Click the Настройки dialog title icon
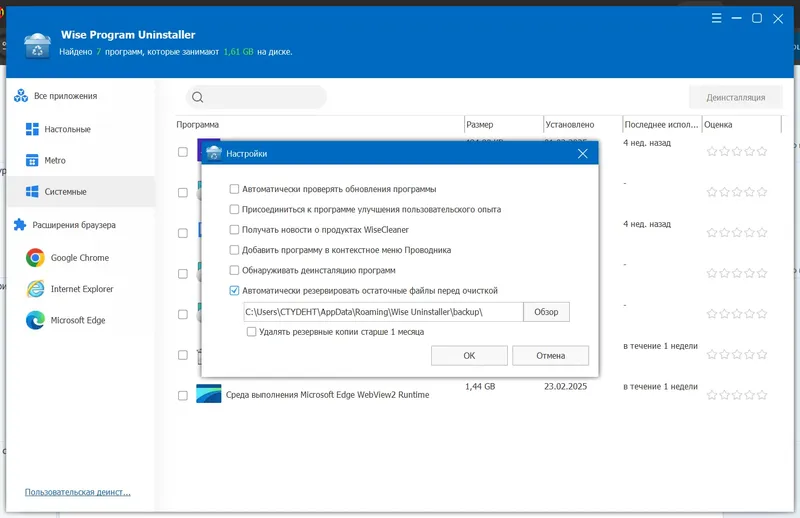 [x=214, y=153]
